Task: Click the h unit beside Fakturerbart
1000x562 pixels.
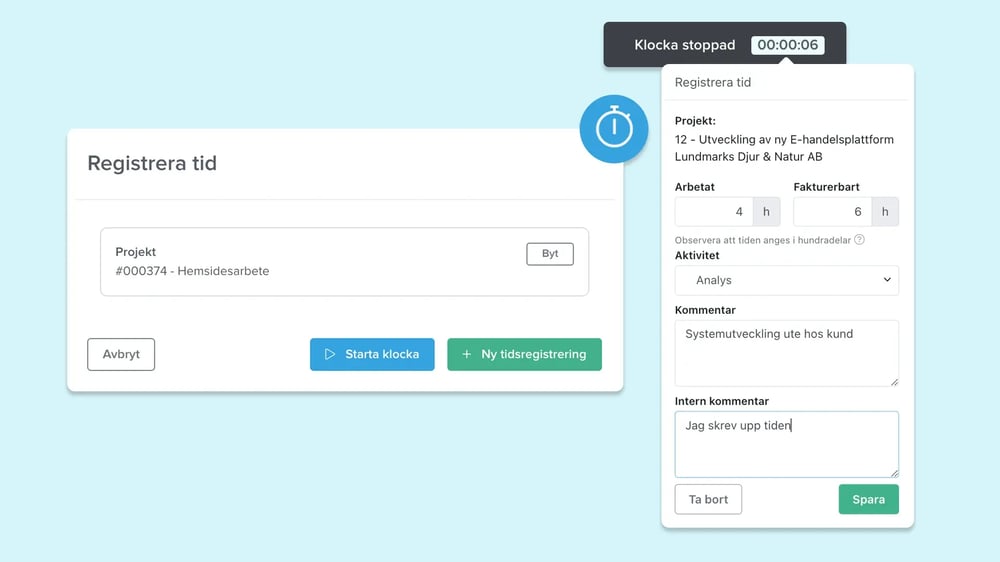Action: 885,212
